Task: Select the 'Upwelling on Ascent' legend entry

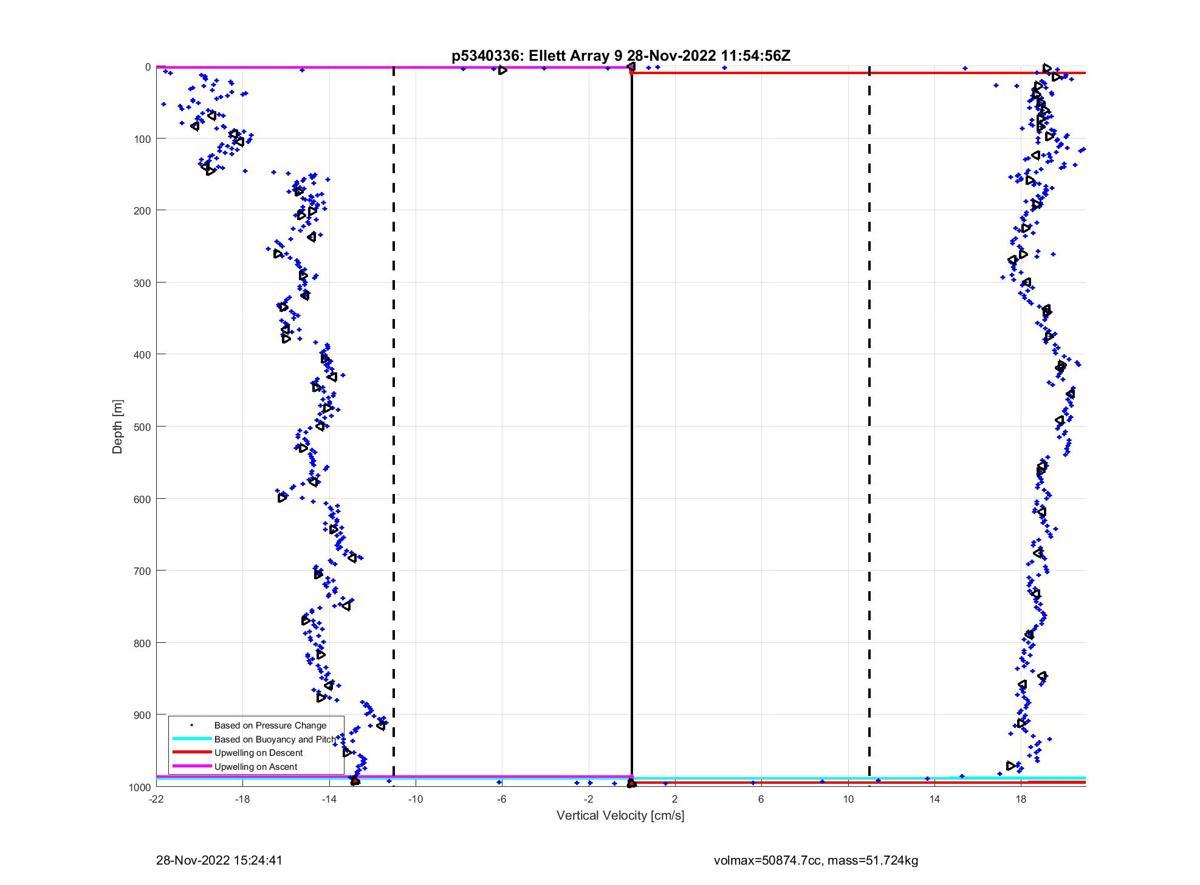Action: 257,767
